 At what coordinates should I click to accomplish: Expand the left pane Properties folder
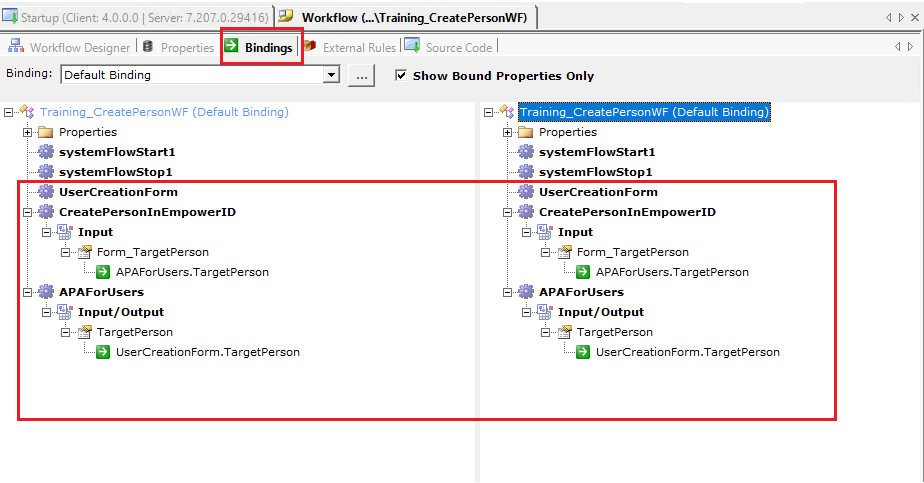click(27, 132)
